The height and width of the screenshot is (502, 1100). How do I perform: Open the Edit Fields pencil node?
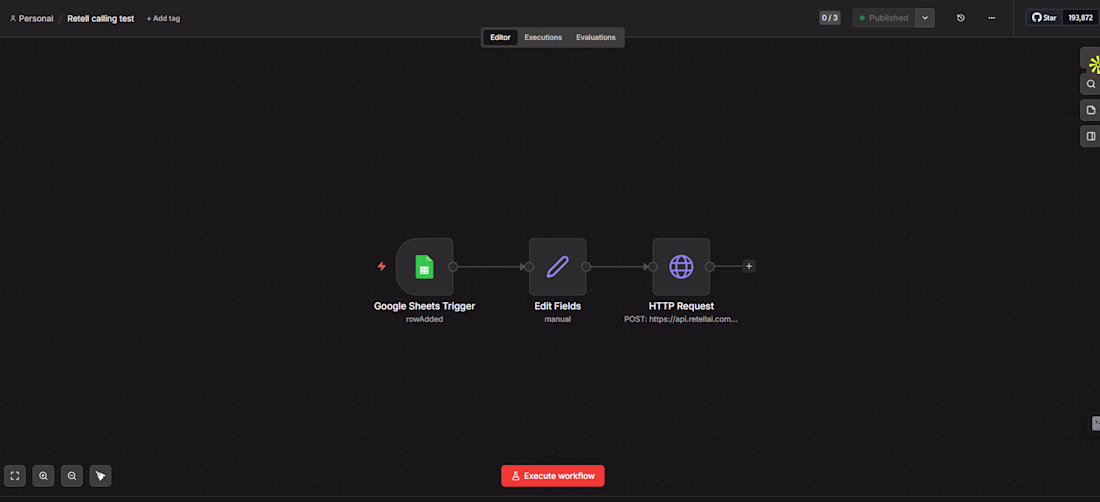[558, 266]
